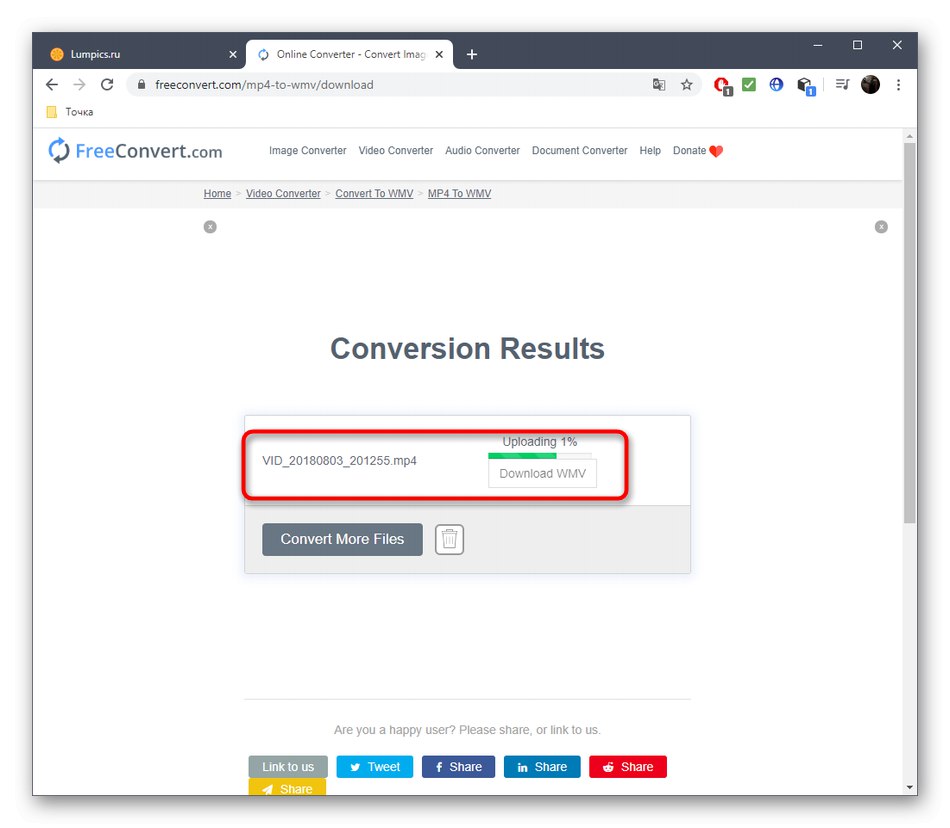Click the page vertical scrollbar thumb
Image resolution: width=950 pixels, height=828 pixels.
click(x=909, y=333)
